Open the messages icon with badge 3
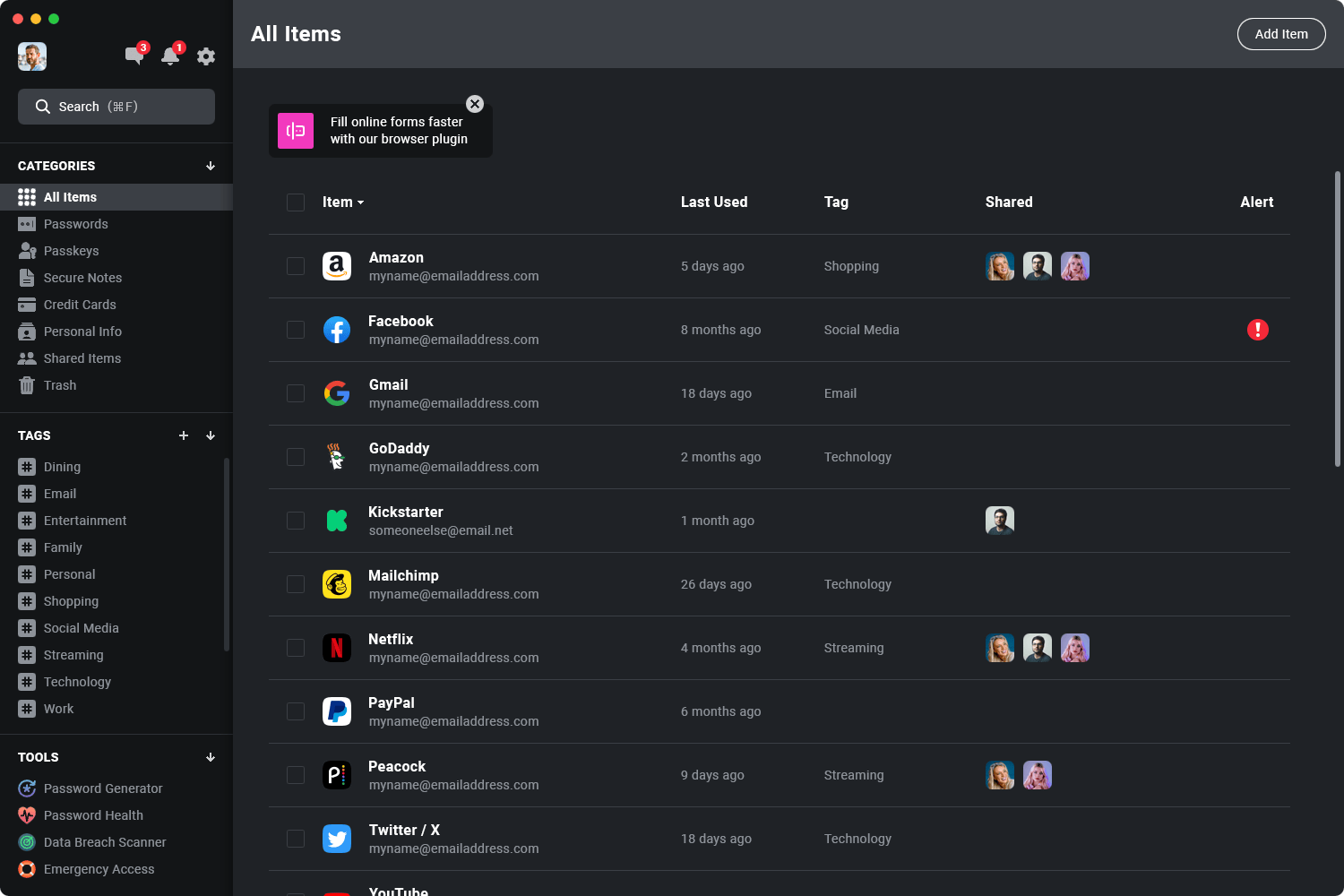This screenshot has height=896, width=1344. (134, 56)
